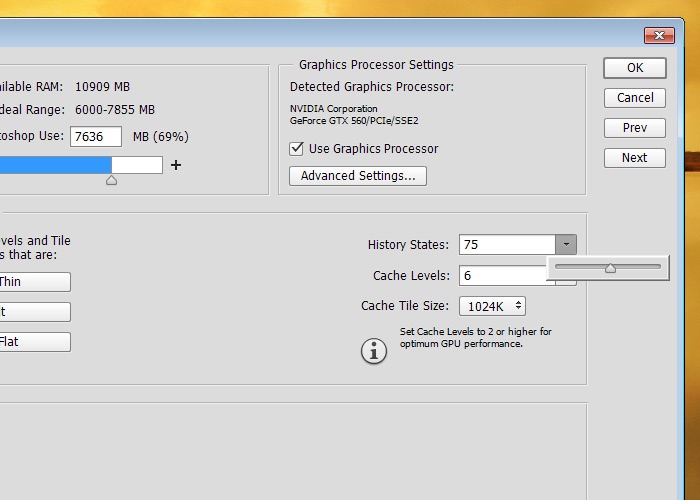
Task: Toggle the Use Graphics Processor checkbox
Action: pos(297,149)
